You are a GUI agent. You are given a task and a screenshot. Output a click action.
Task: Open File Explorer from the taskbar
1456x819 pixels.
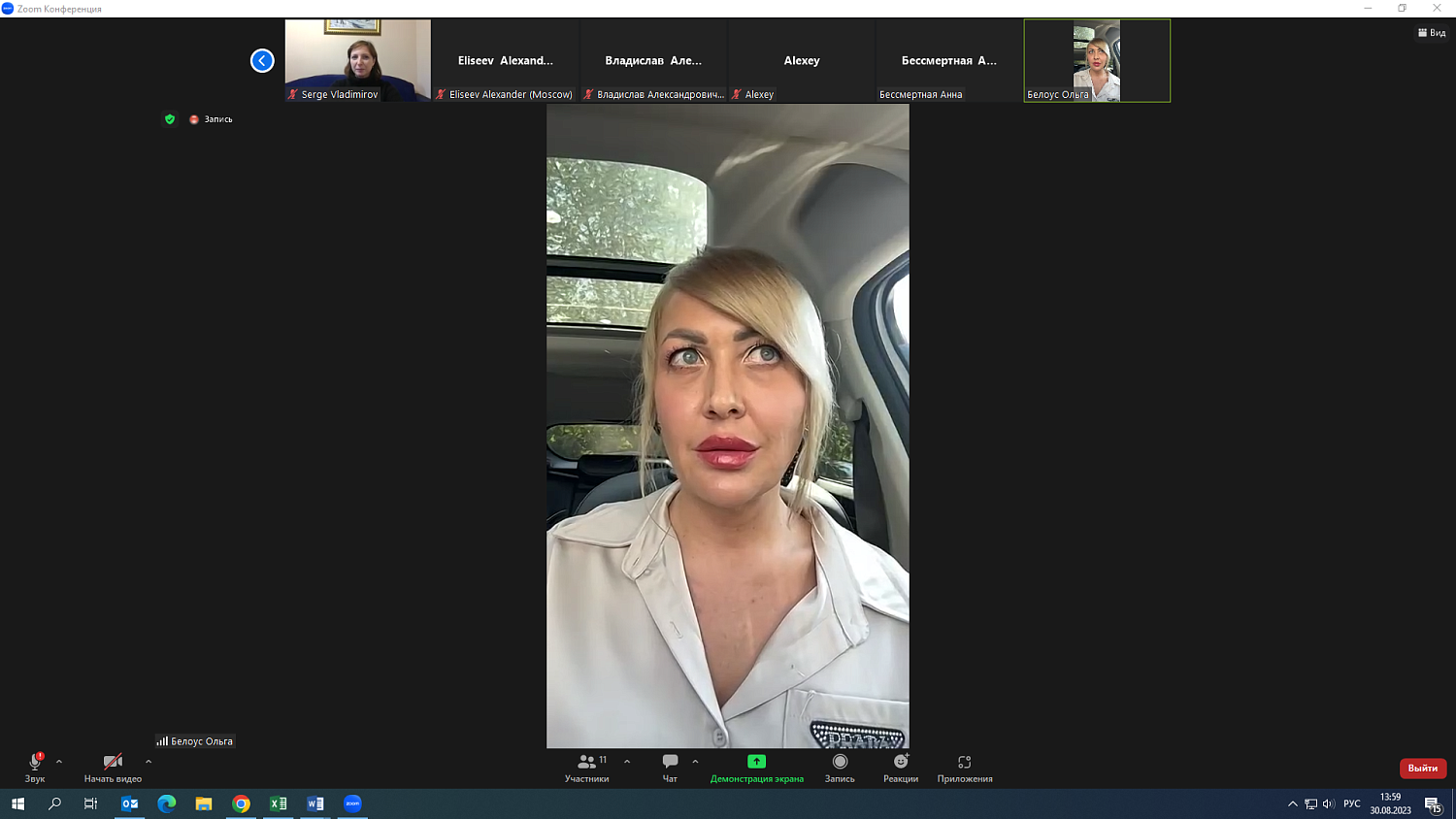[x=204, y=803]
